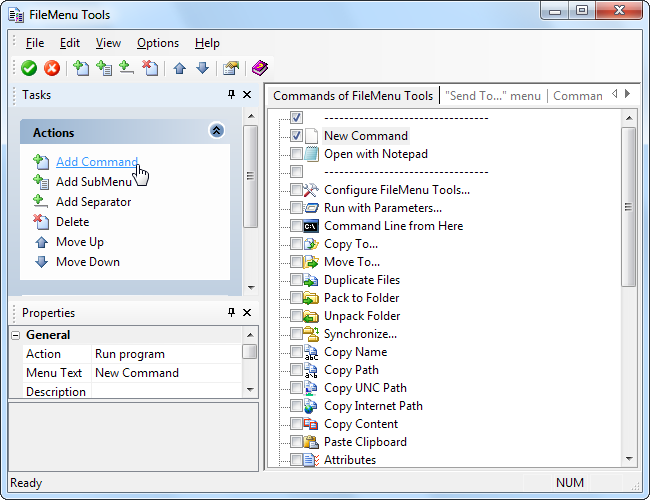Close the Properties panel
The height and width of the screenshot is (500, 650).
click(x=247, y=313)
